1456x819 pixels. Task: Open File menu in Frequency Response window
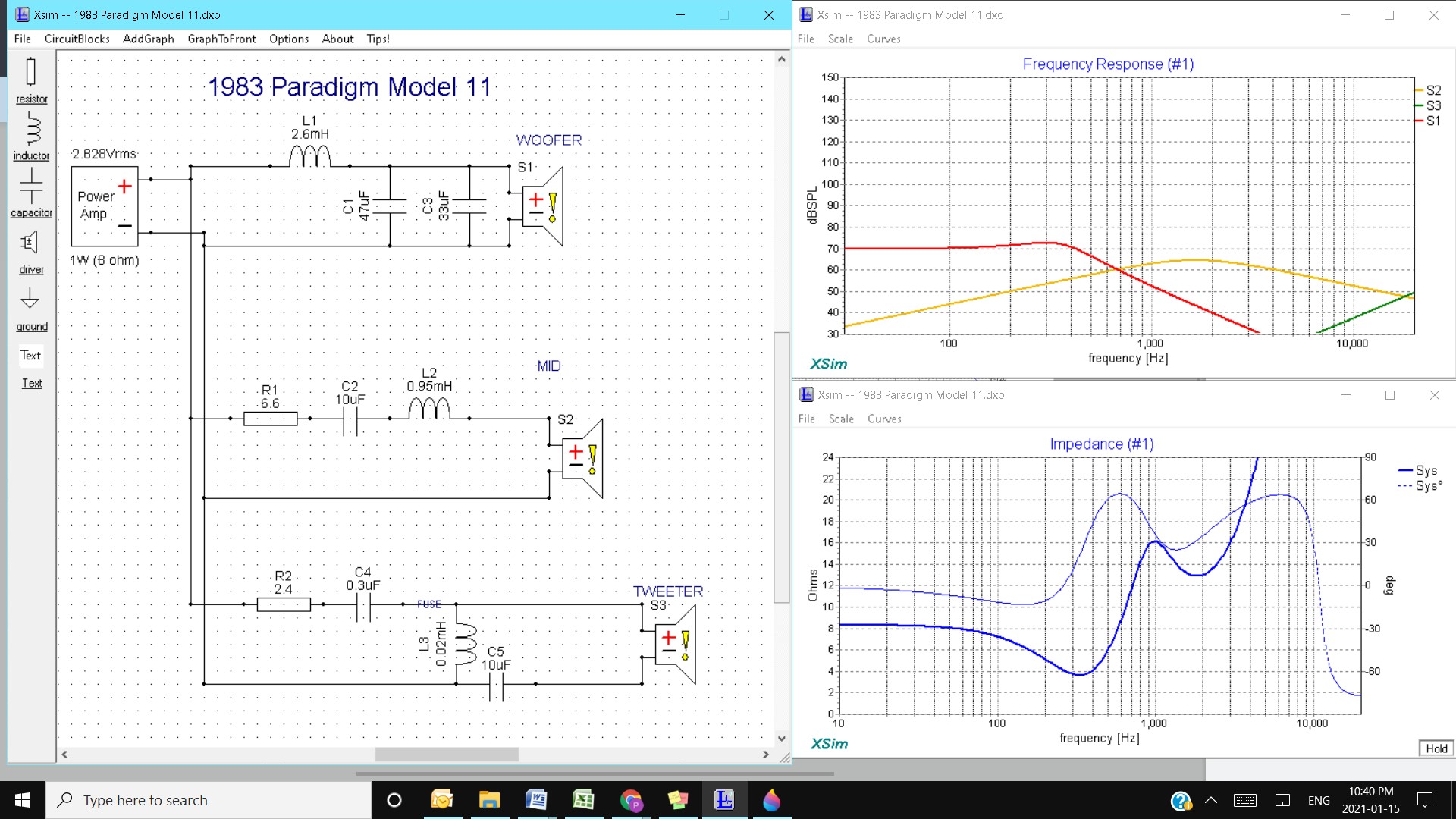pos(806,39)
